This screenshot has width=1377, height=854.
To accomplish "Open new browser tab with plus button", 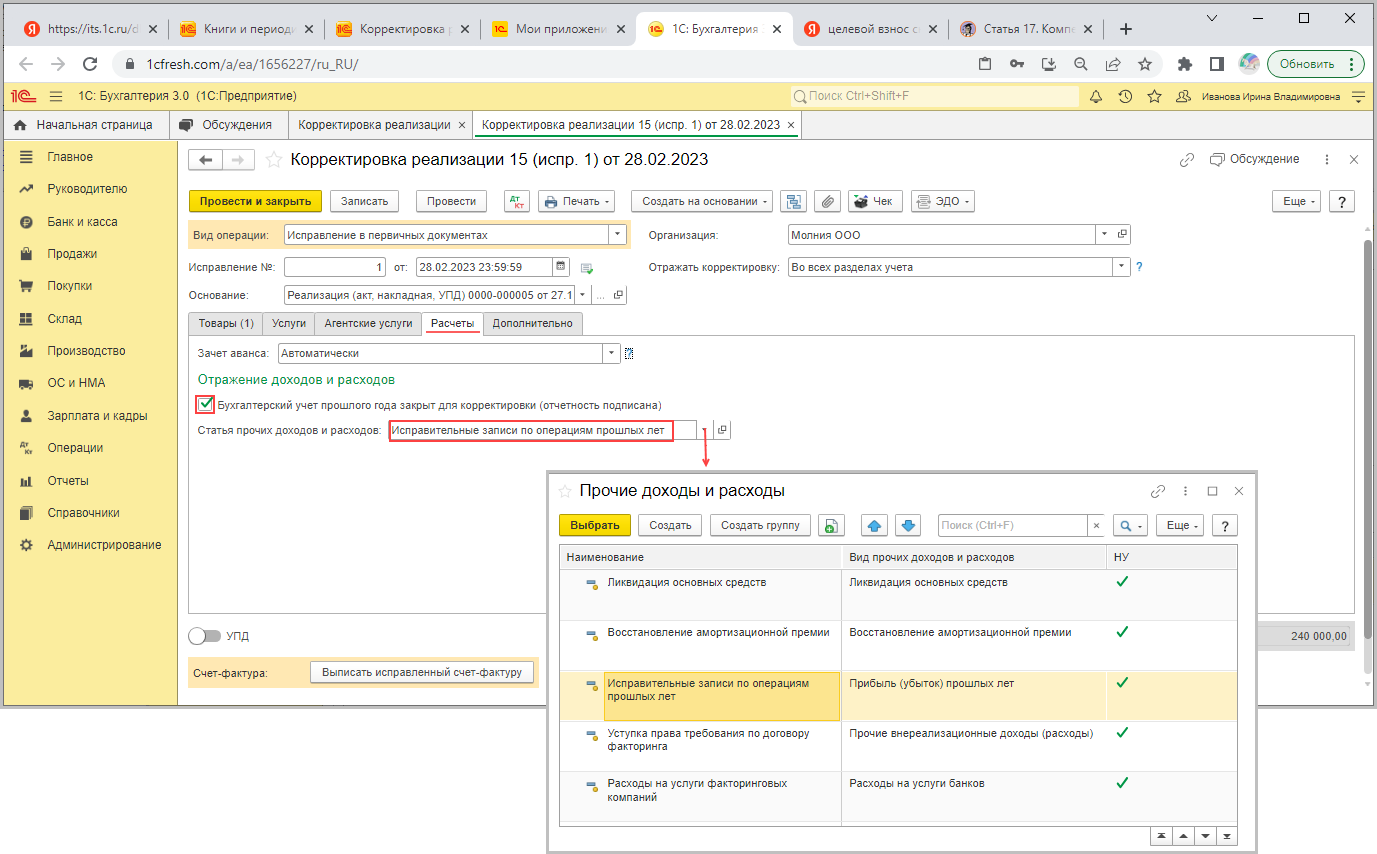I will (1126, 29).
